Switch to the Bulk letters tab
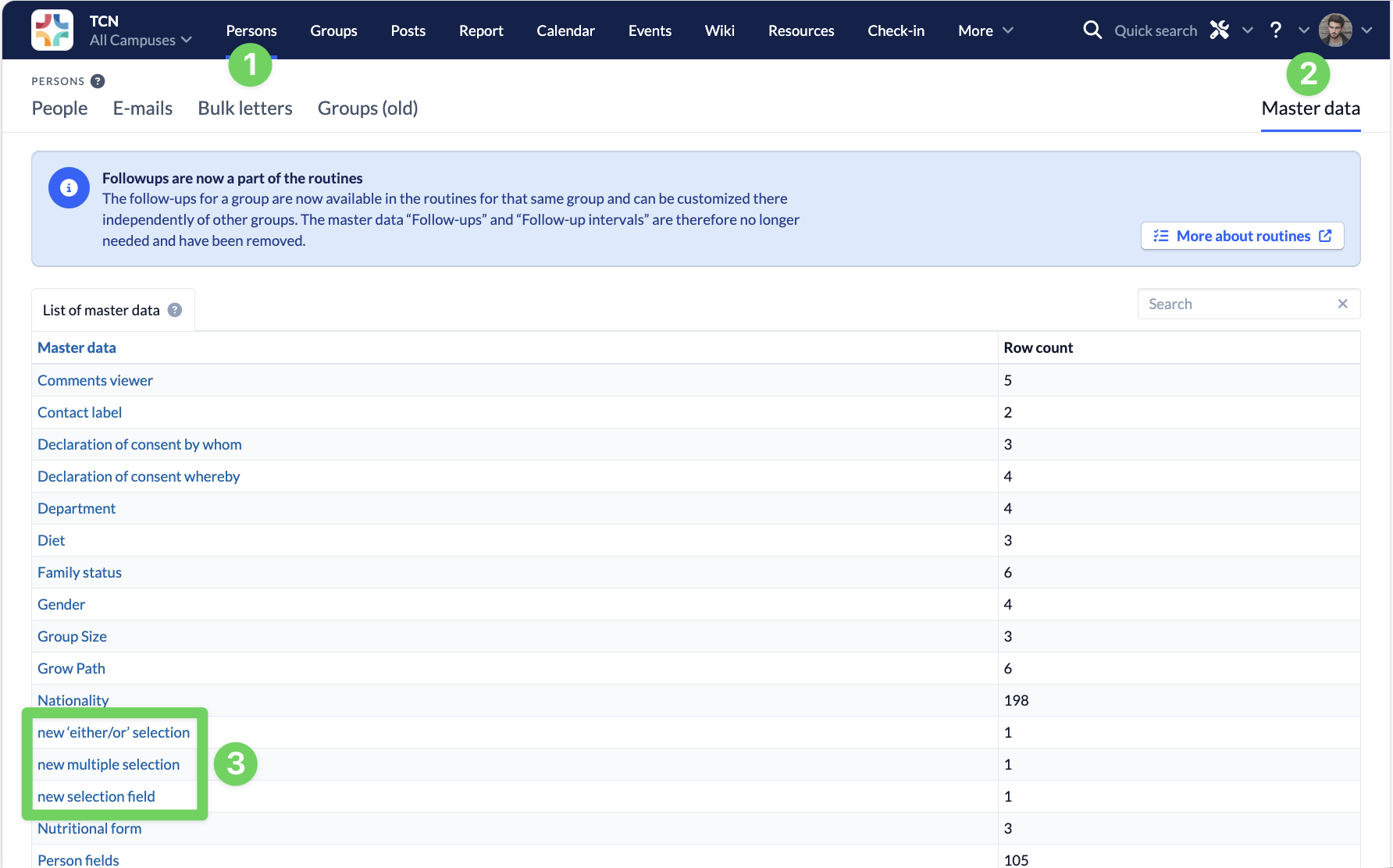Viewport: 1393px width, 868px height. (x=244, y=108)
